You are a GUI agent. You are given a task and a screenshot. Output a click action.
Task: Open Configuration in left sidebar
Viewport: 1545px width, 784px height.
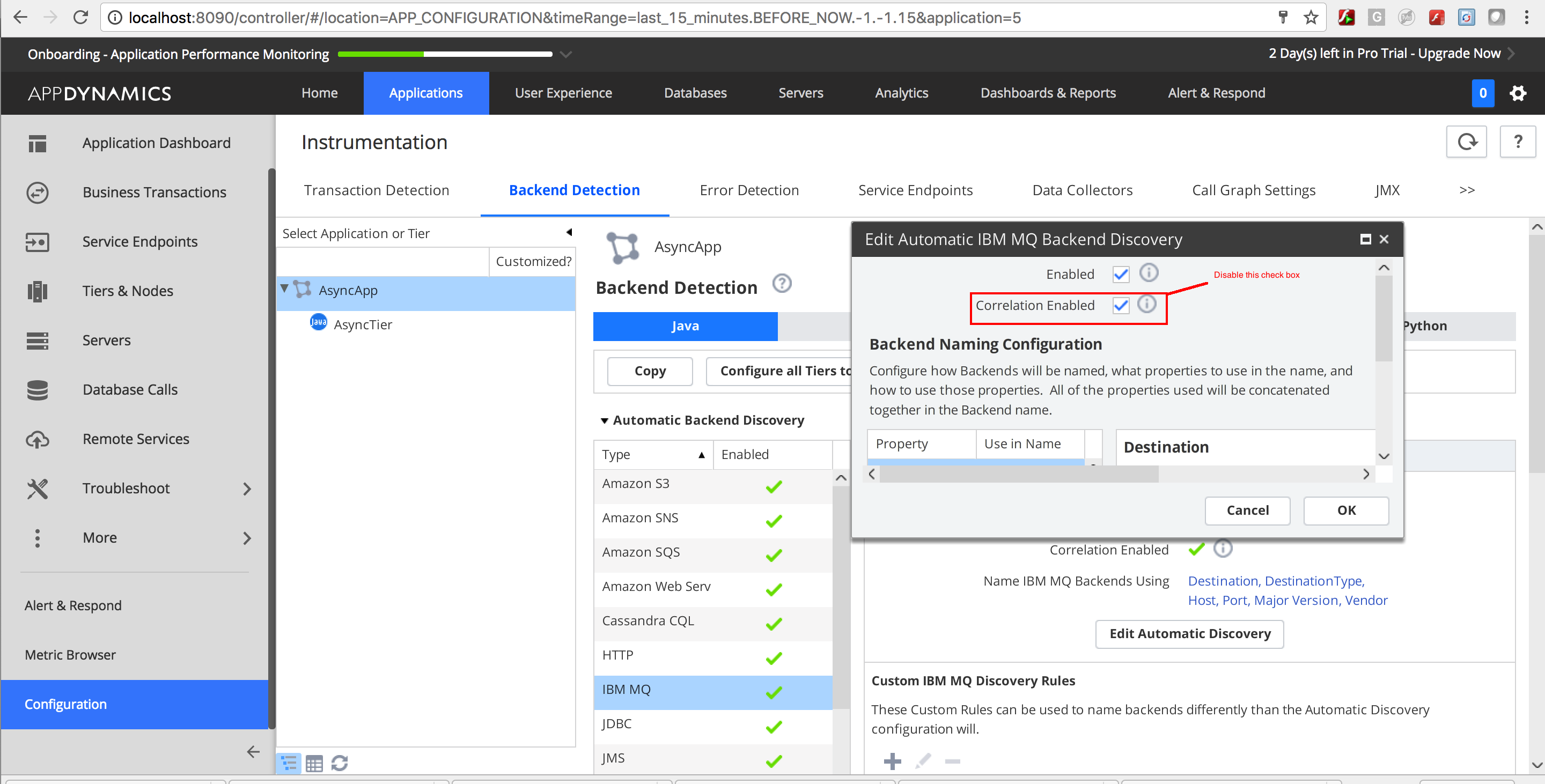pos(134,704)
